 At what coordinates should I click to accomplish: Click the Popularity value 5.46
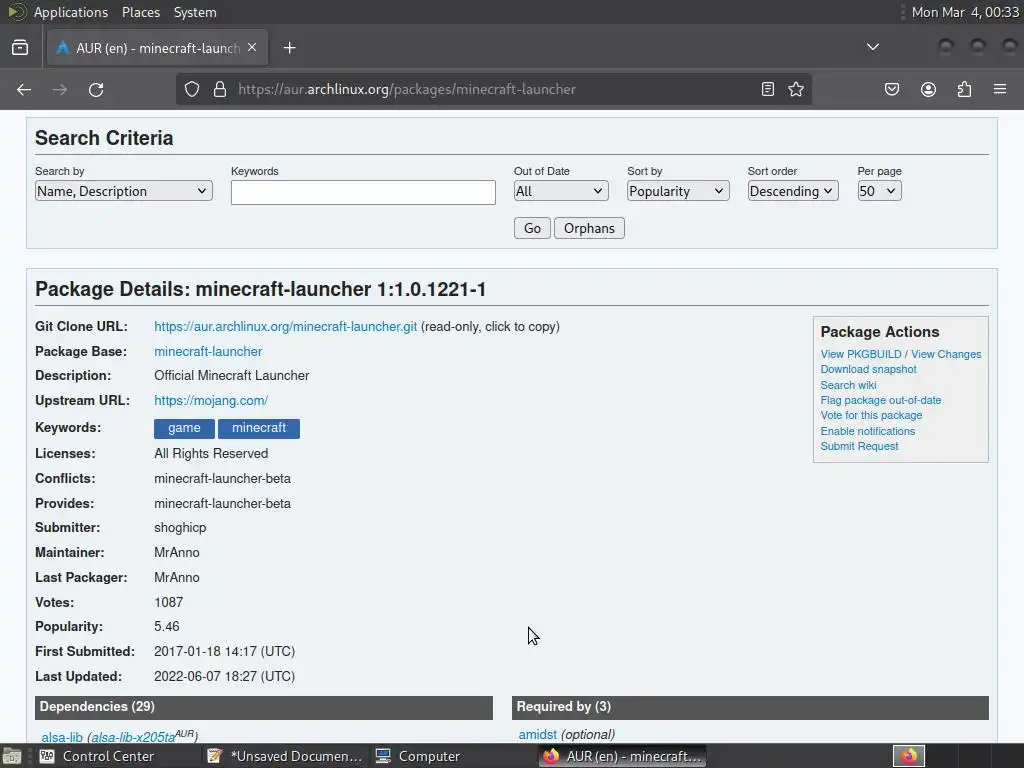click(x=167, y=626)
